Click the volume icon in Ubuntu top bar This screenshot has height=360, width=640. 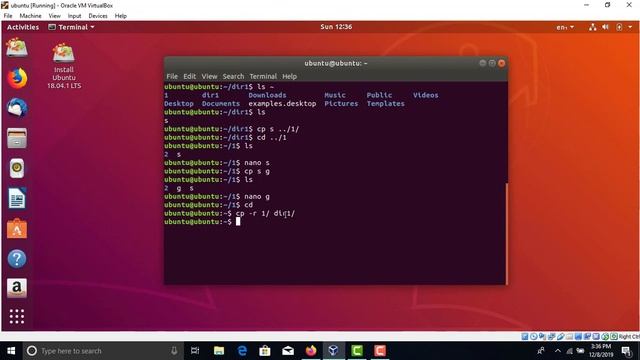(606, 27)
